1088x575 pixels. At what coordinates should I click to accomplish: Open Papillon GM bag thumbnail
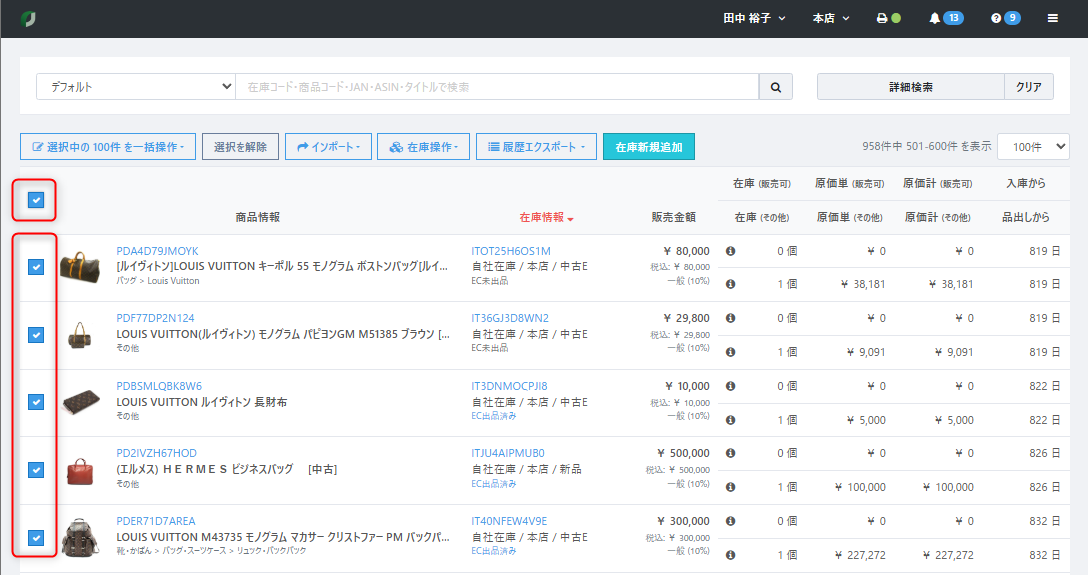[x=80, y=335]
